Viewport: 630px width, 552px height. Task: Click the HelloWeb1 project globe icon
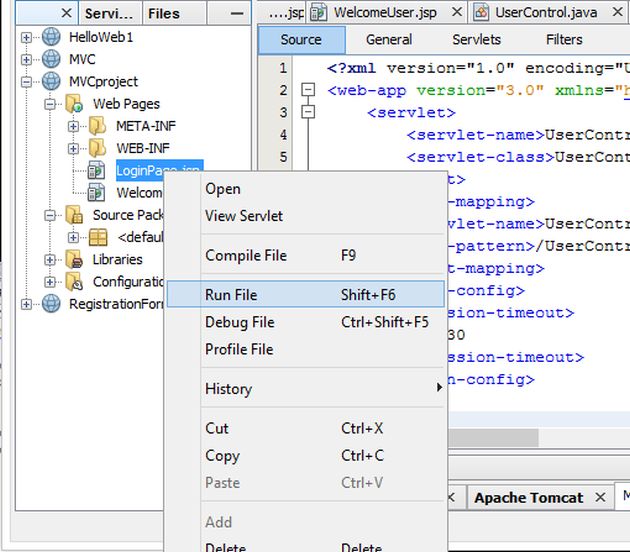point(51,37)
